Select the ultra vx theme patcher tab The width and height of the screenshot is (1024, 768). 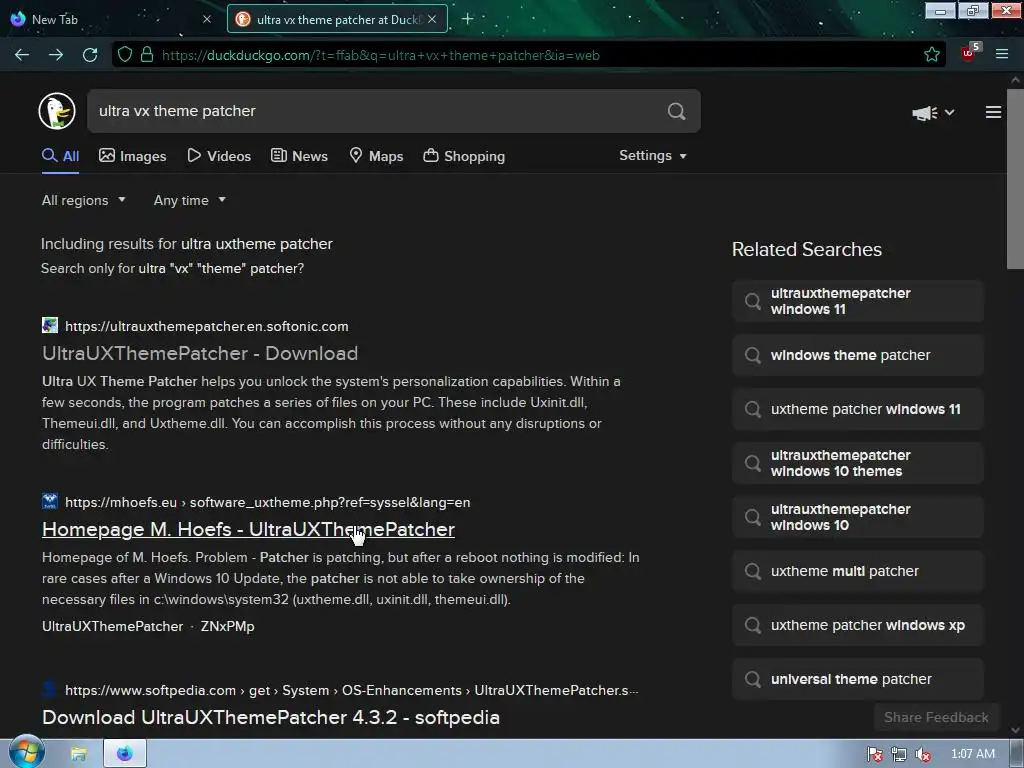337,19
